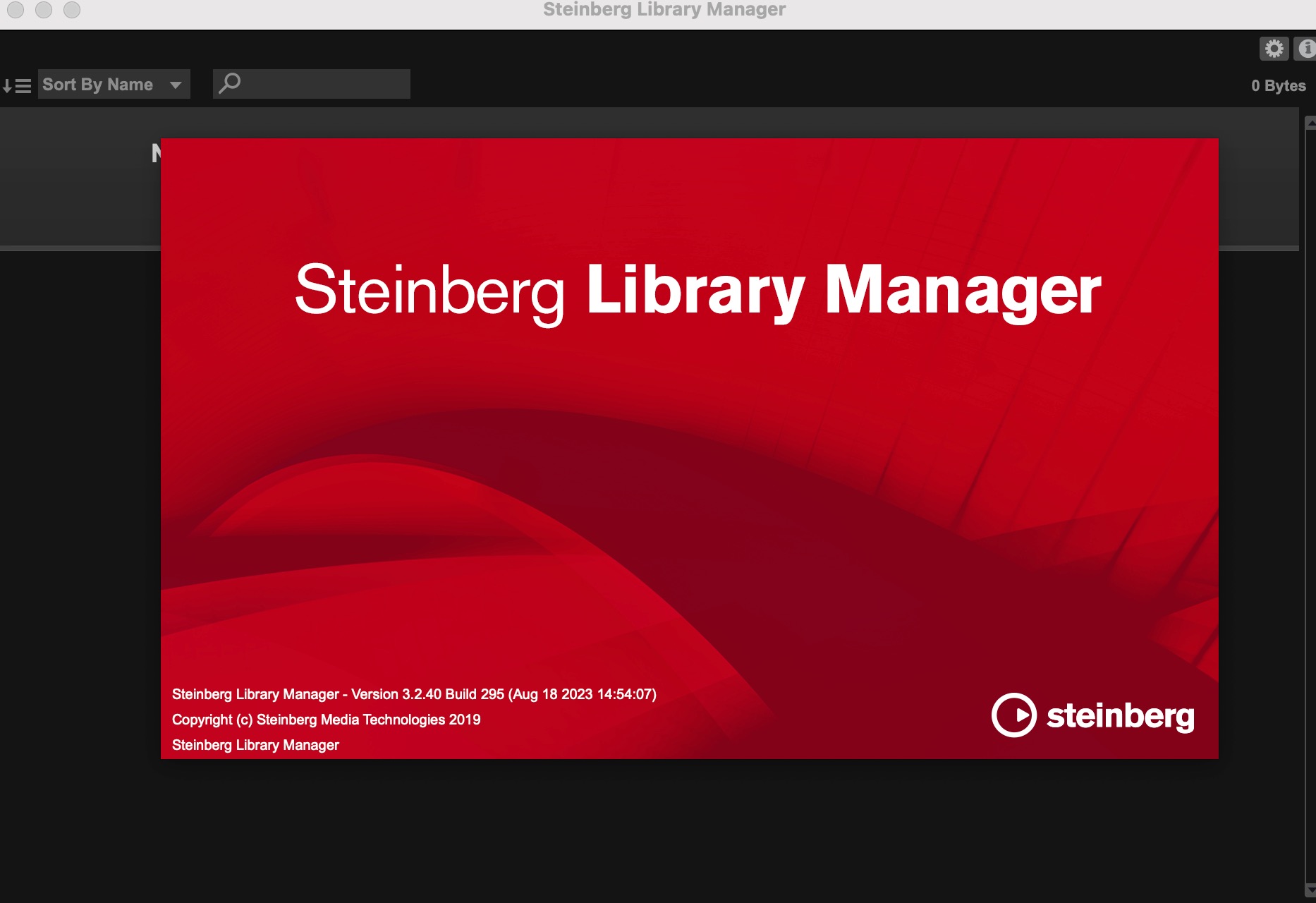Click the search field

pos(312,84)
